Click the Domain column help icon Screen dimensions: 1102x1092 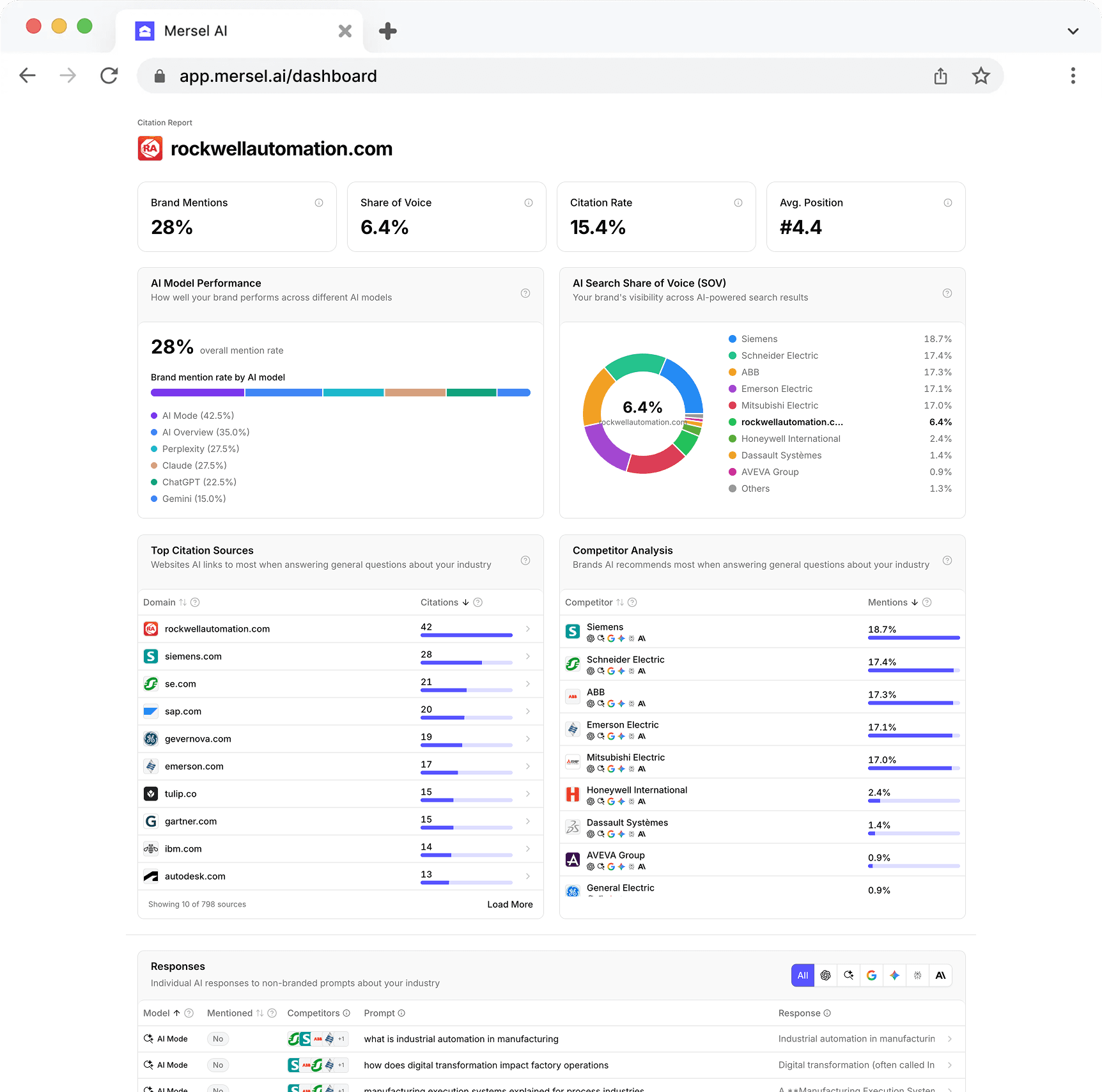point(195,602)
